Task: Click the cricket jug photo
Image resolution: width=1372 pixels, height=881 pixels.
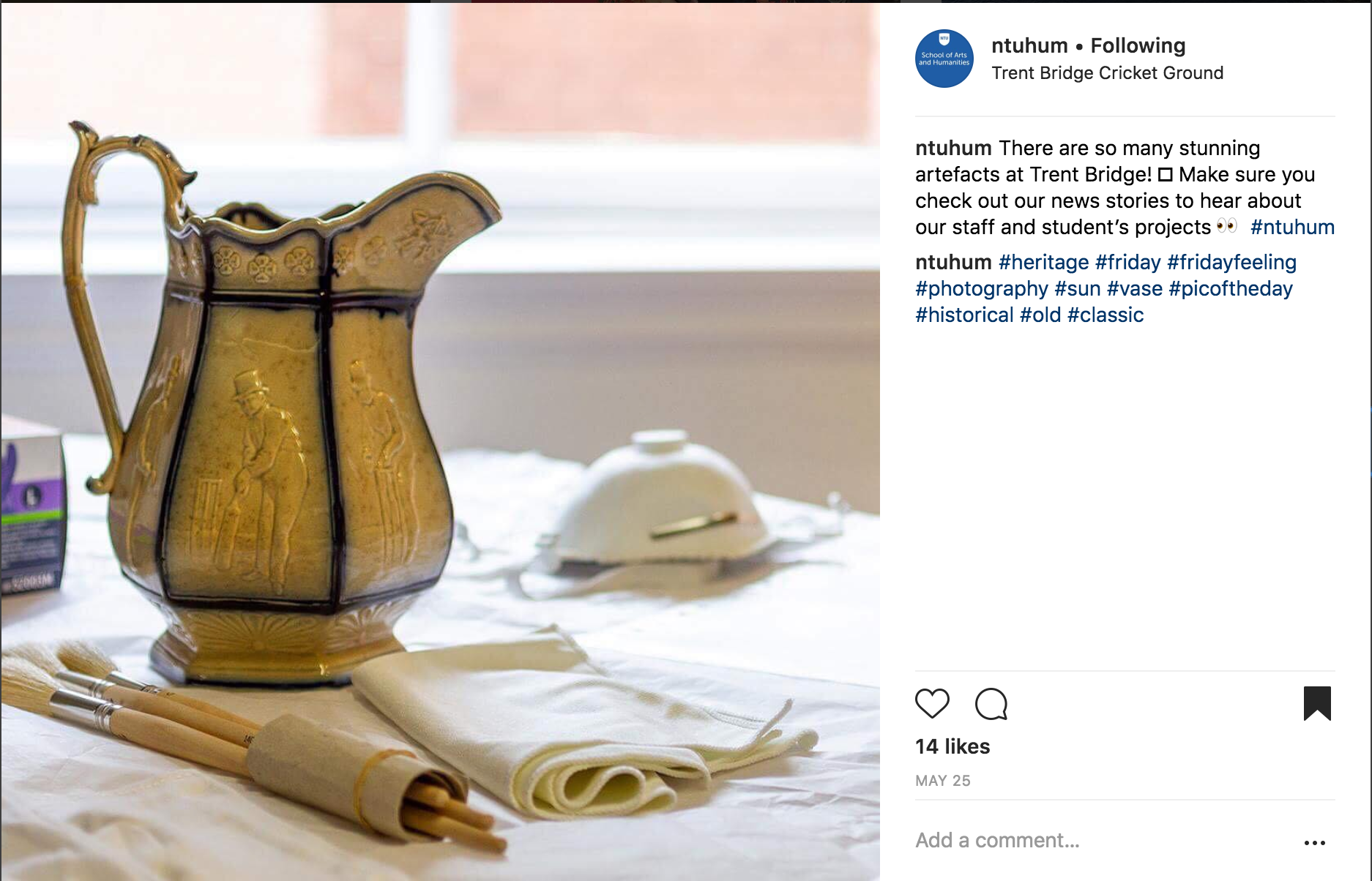Action: tap(440, 442)
